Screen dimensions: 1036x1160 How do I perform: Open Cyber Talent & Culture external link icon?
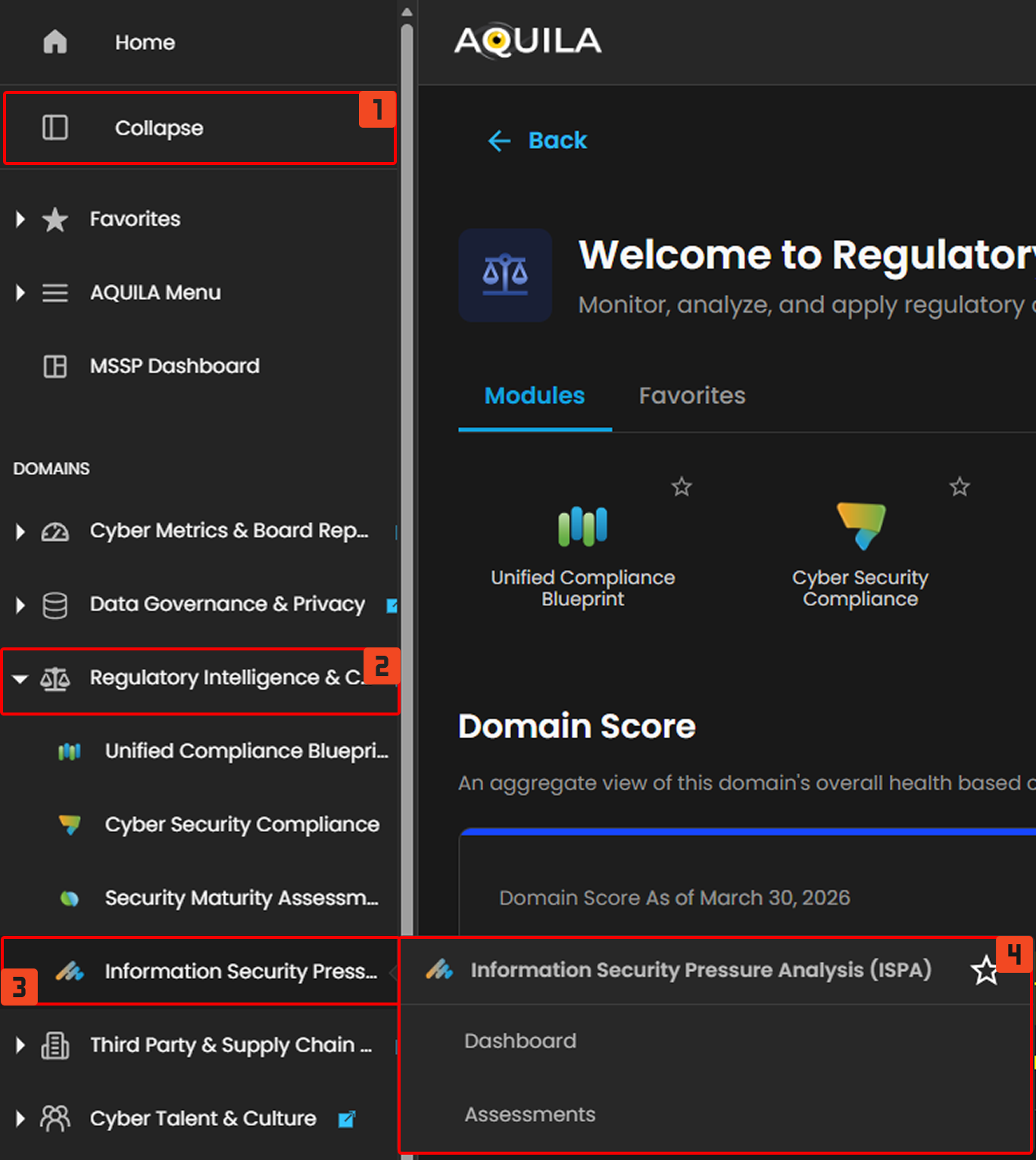347,1119
